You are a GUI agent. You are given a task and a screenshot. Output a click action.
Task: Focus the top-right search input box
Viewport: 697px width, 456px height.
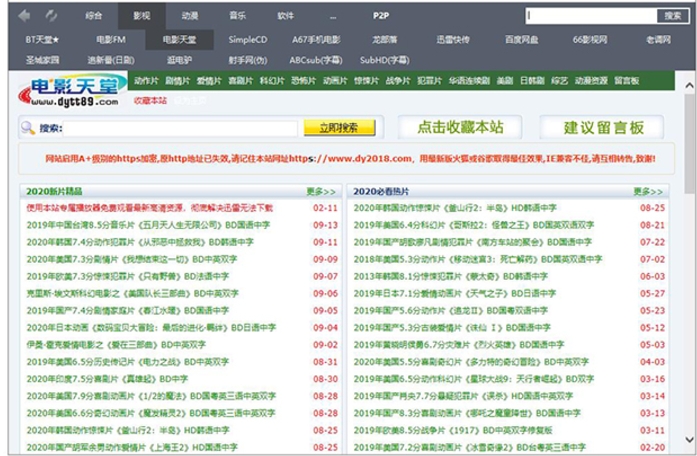click(591, 16)
